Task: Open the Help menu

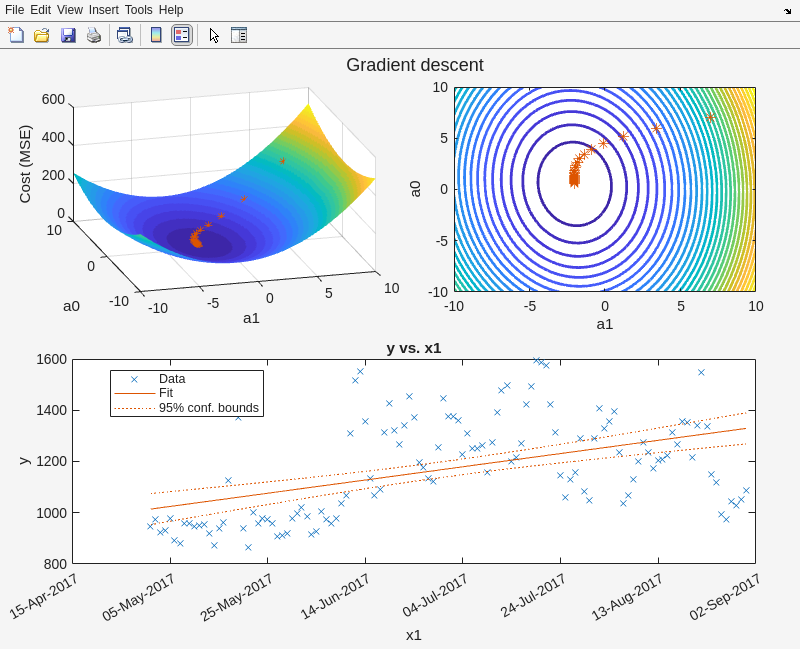Action: click(171, 9)
